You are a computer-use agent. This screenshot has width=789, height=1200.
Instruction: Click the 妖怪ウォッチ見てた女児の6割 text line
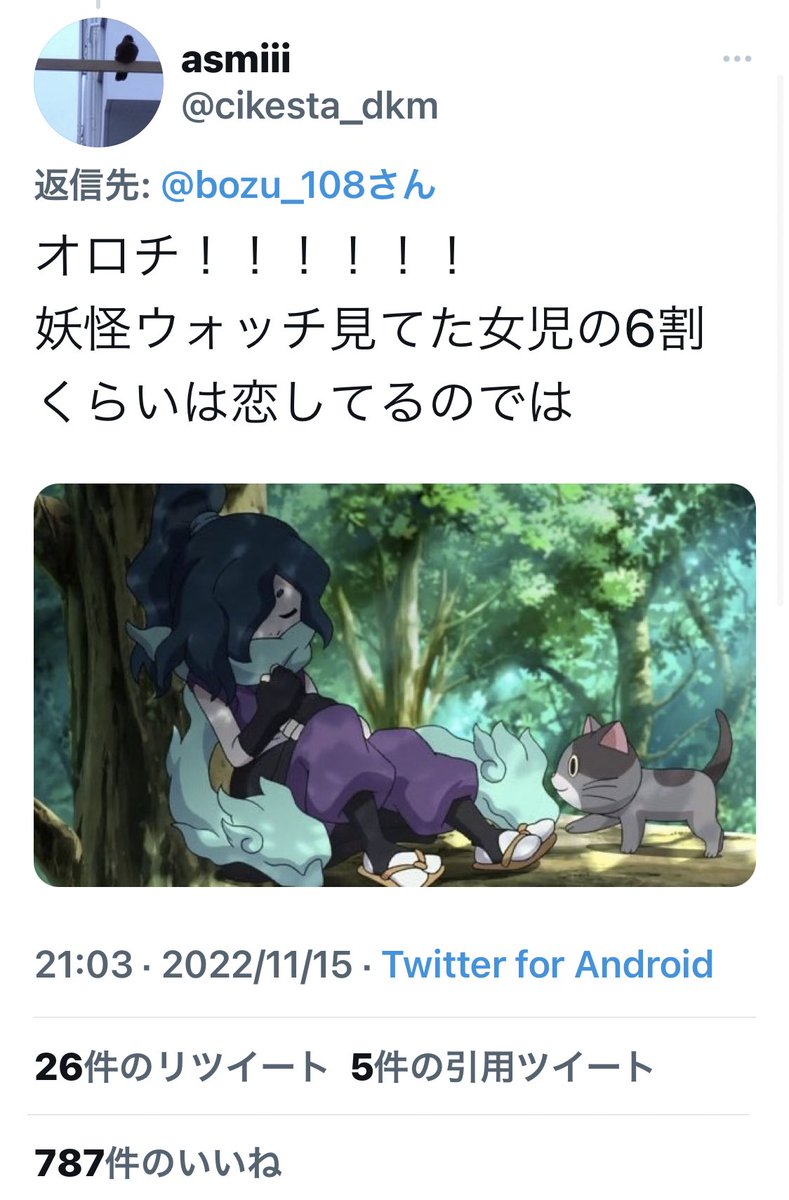click(370, 331)
